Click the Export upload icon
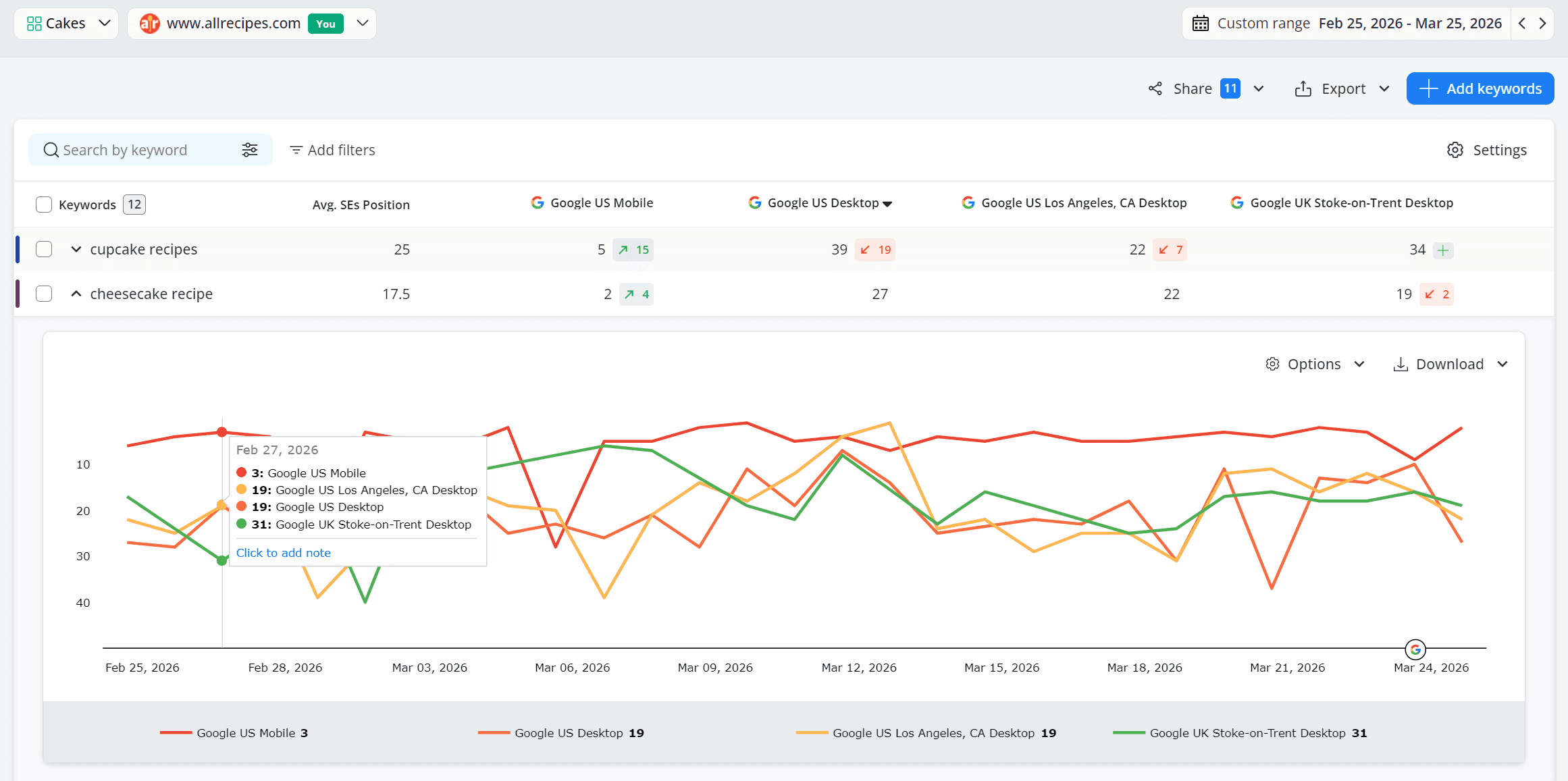Image resolution: width=1568 pixels, height=781 pixels. point(1303,88)
